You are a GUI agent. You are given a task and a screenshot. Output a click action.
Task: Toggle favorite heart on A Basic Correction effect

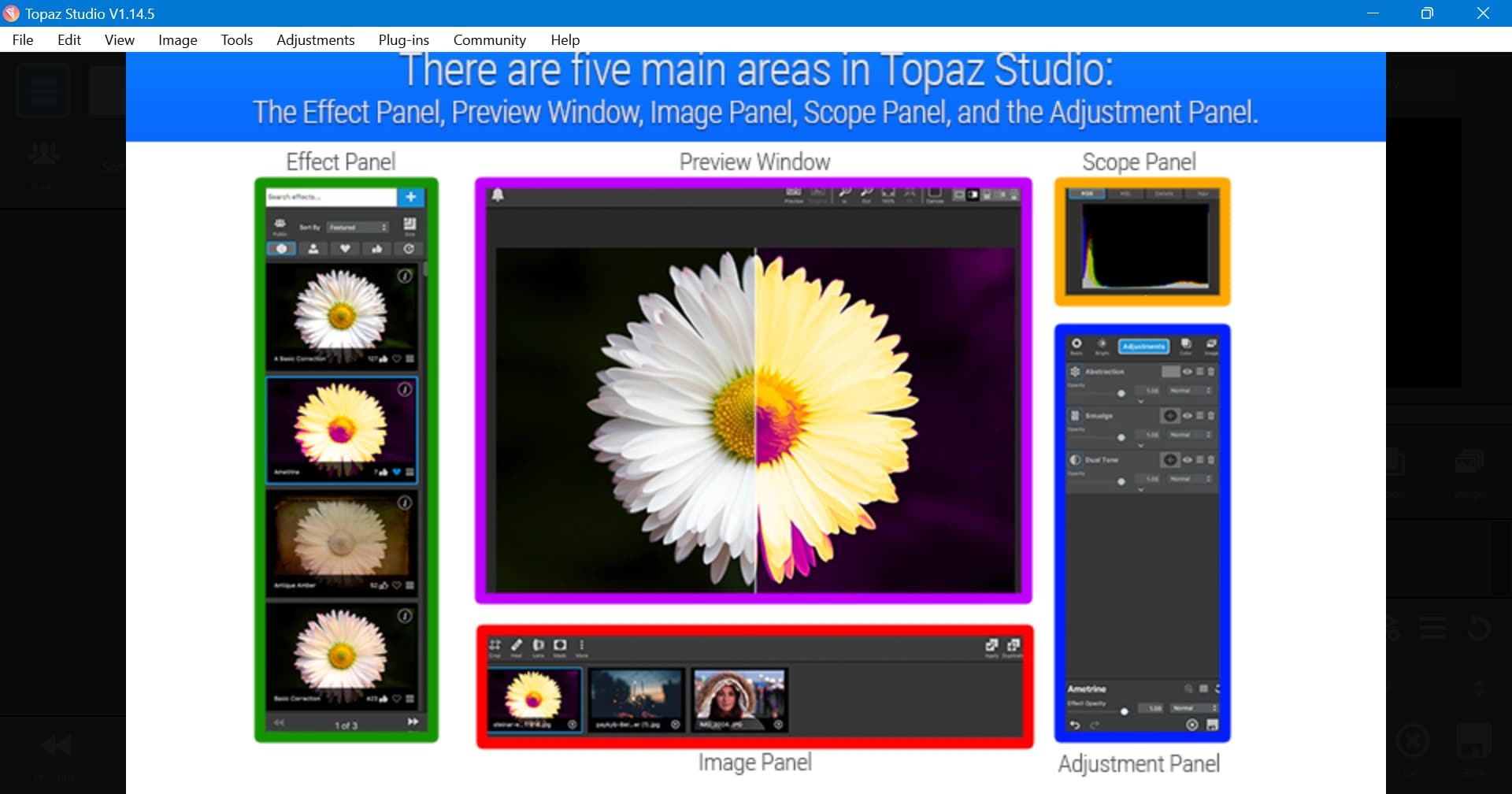[x=397, y=359]
